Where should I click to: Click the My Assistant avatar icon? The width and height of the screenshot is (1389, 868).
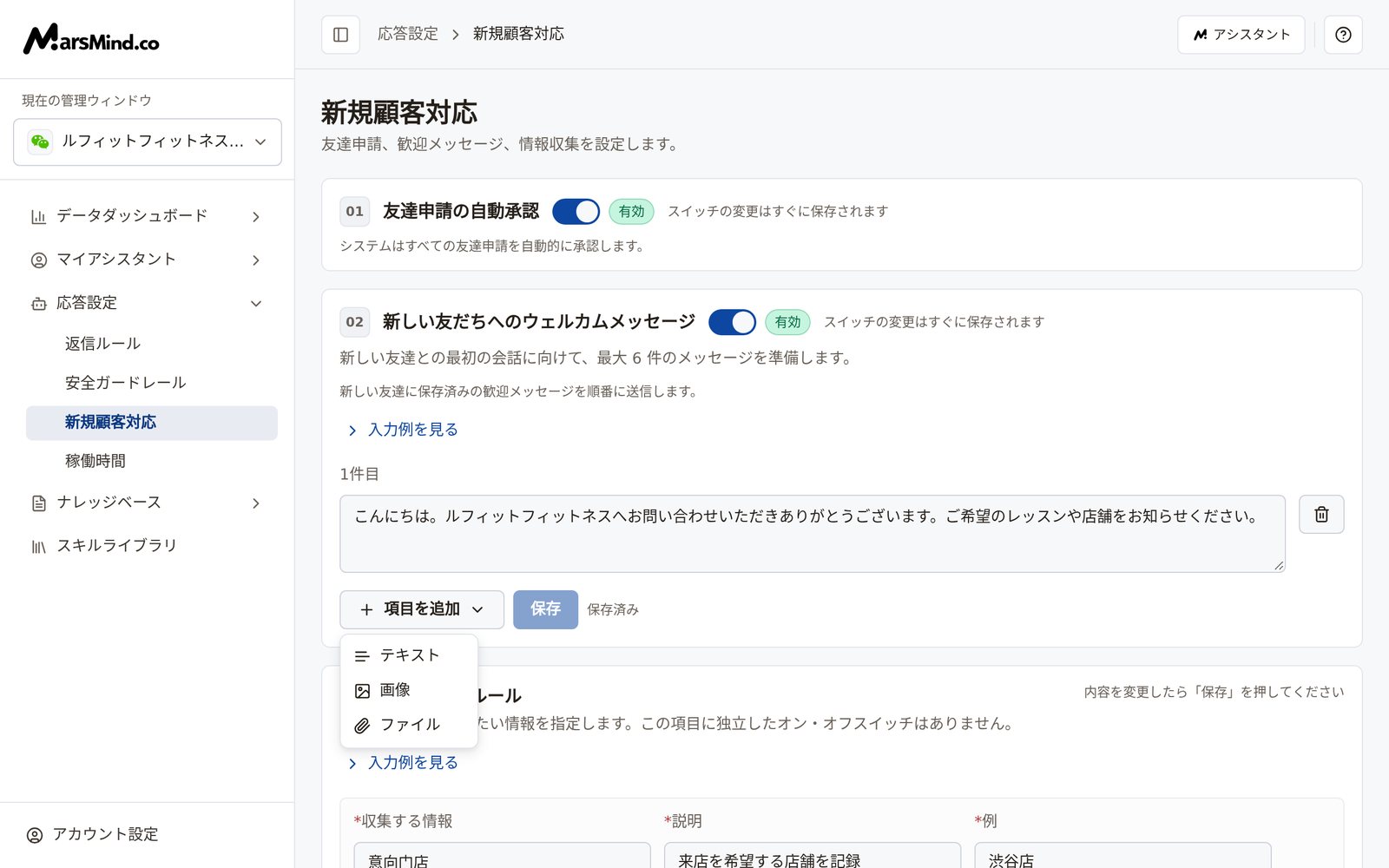tap(39, 260)
